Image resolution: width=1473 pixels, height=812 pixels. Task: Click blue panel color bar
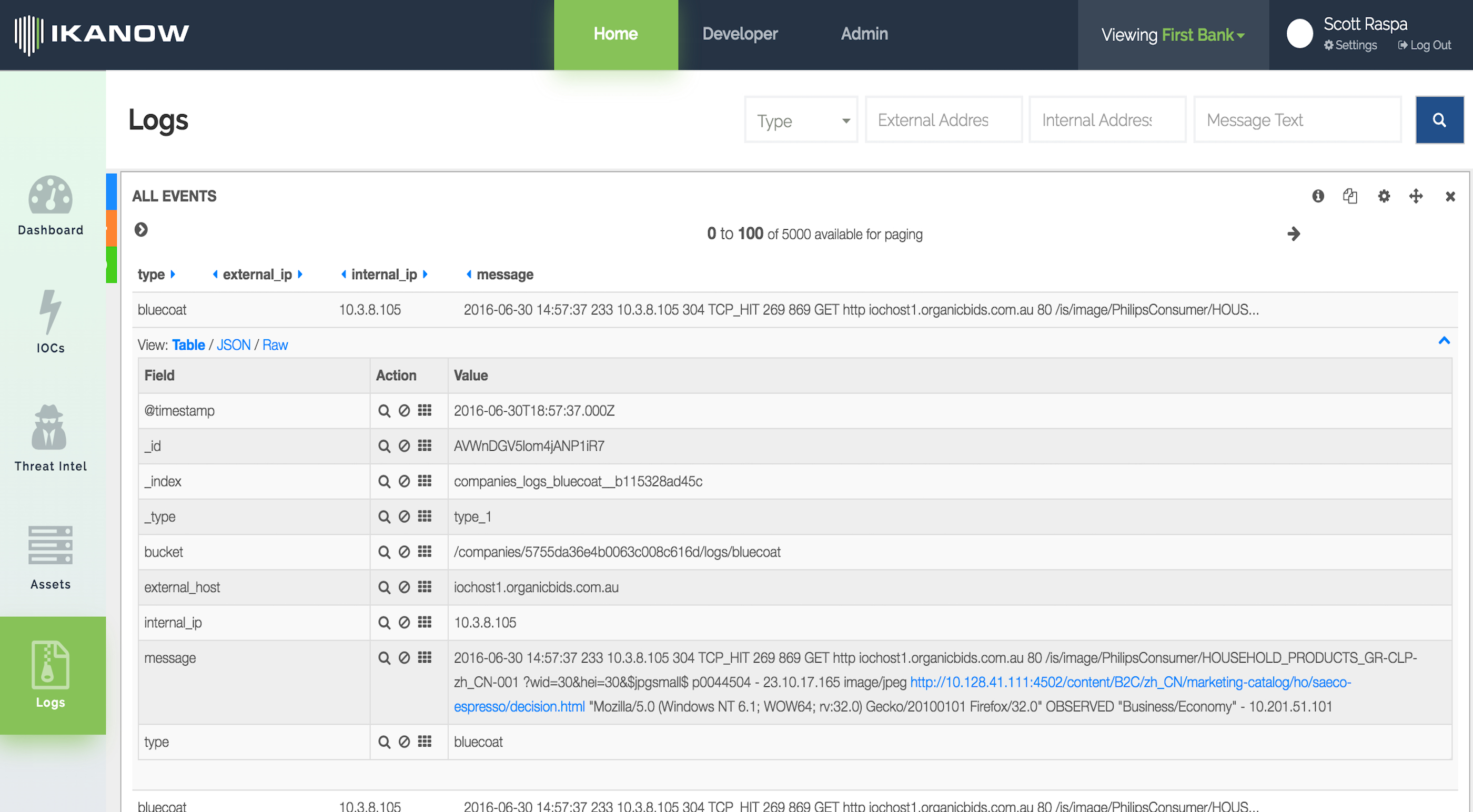(x=111, y=191)
